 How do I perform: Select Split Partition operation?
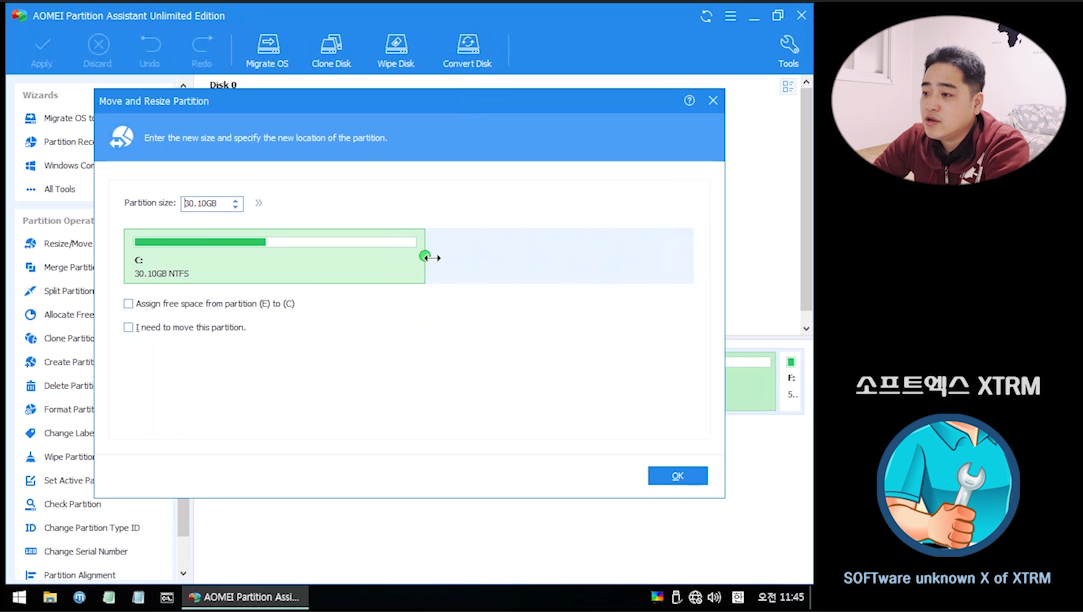point(59,291)
